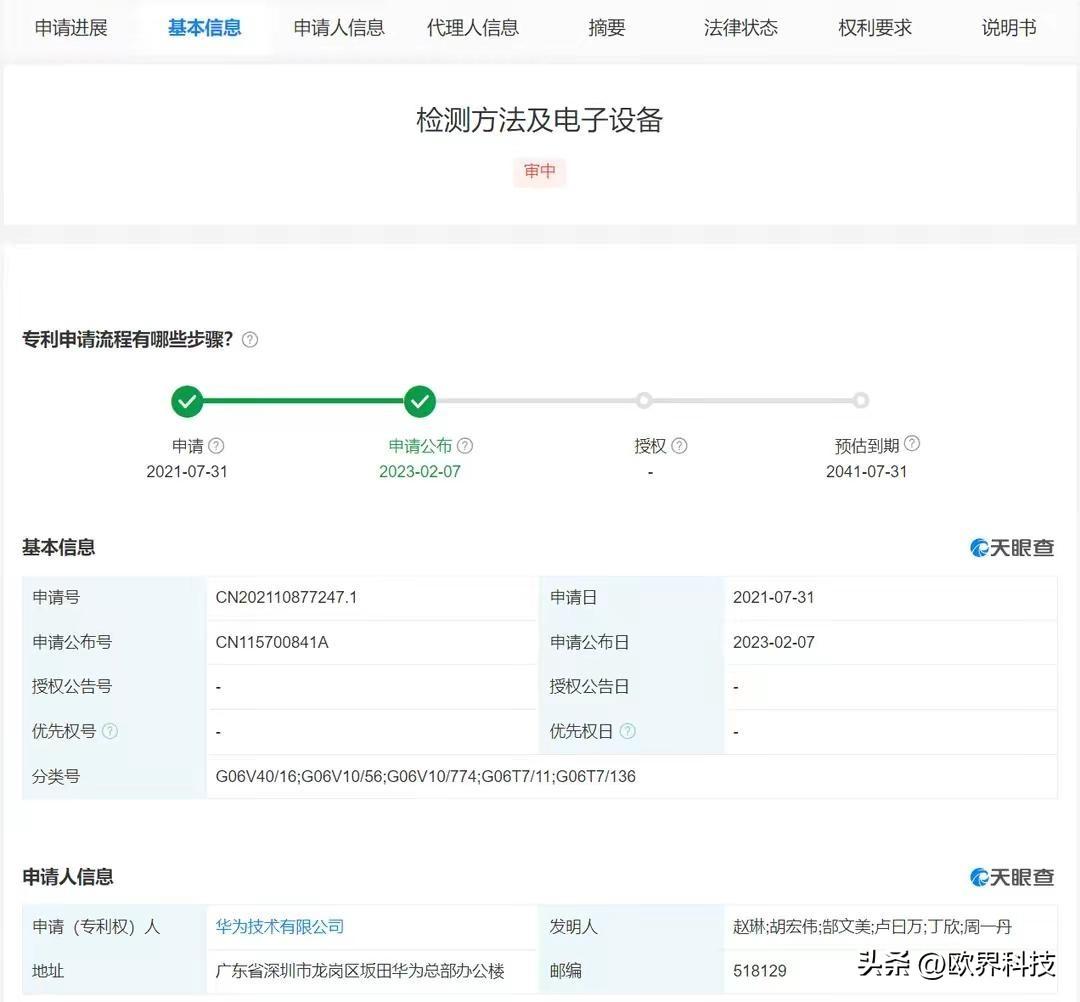Click the 审中 status badge
The width and height of the screenshot is (1080, 1002).
pyautogui.click(x=540, y=172)
